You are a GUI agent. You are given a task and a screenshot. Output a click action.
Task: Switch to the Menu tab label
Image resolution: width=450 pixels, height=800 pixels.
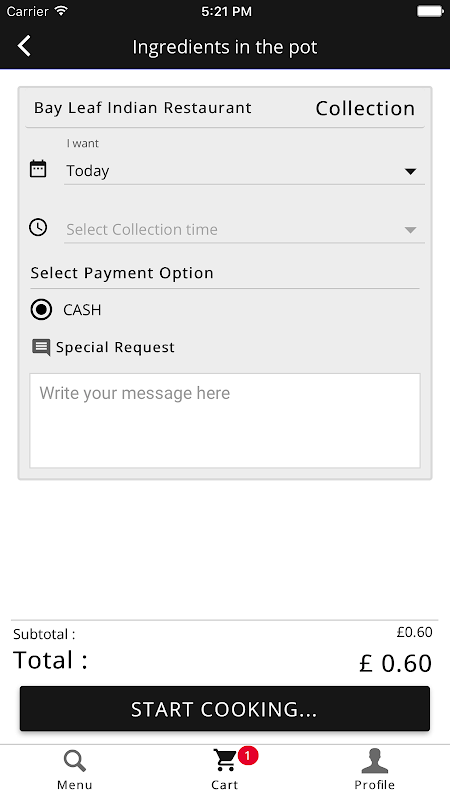(x=74, y=785)
